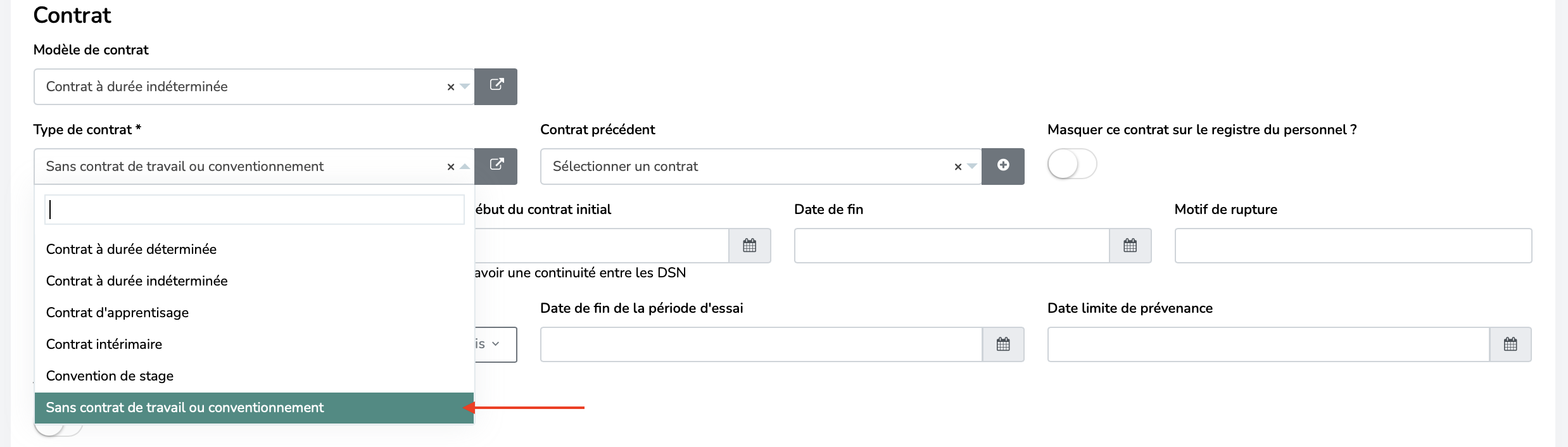
Task: Pick Convention de stage option
Action: point(110,375)
